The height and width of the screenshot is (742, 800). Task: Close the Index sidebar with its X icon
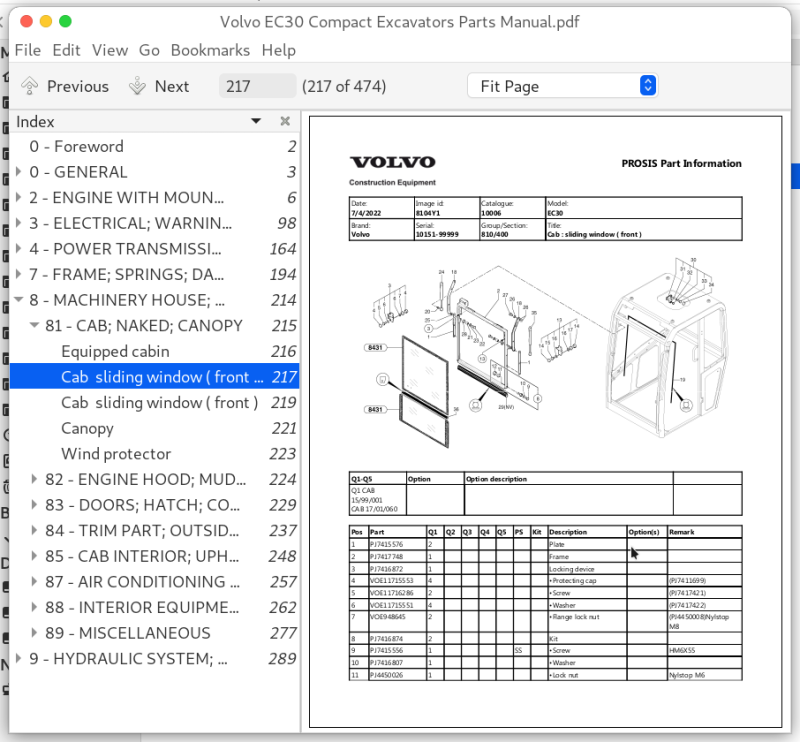click(x=285, y=121)
